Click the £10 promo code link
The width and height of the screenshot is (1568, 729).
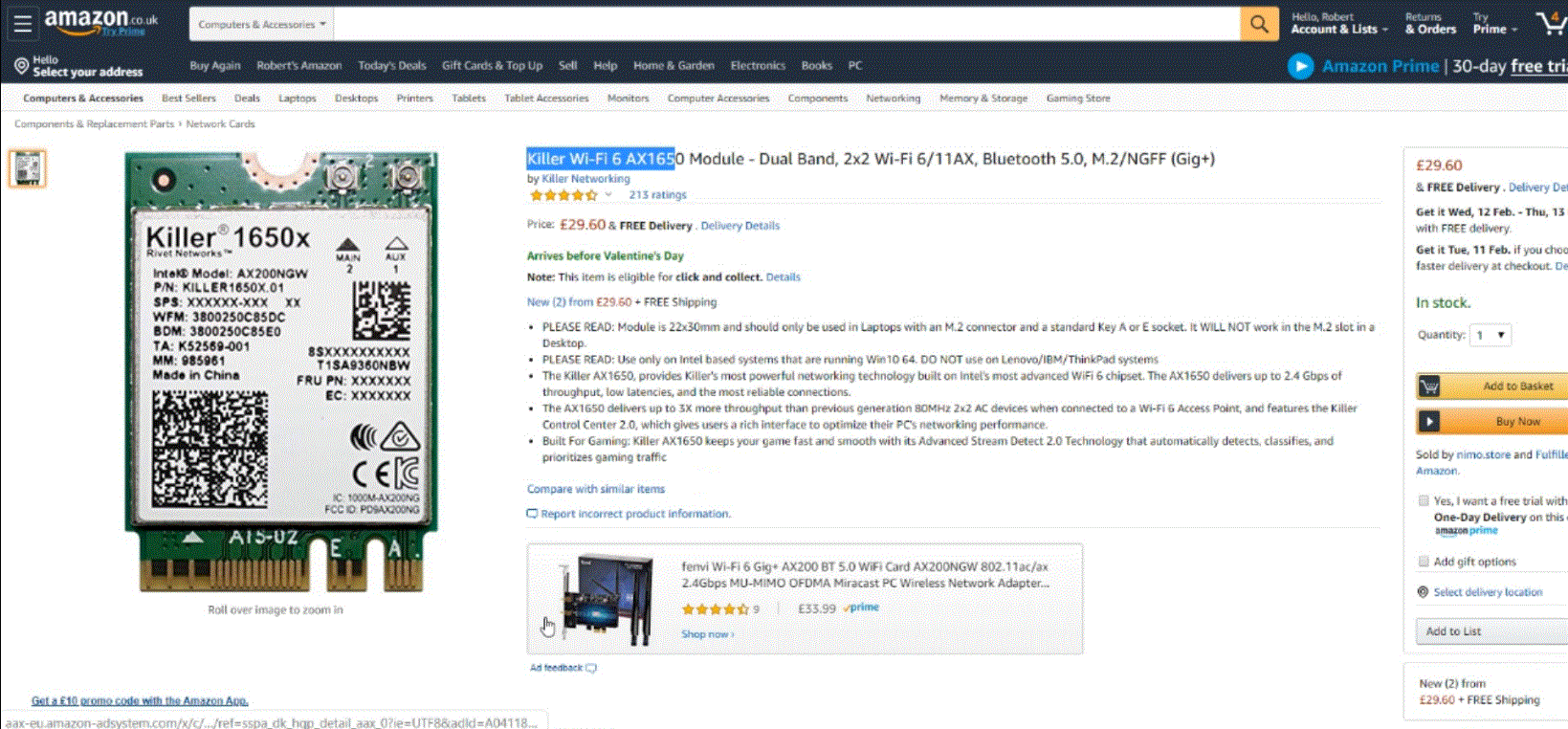pos(140,701)
